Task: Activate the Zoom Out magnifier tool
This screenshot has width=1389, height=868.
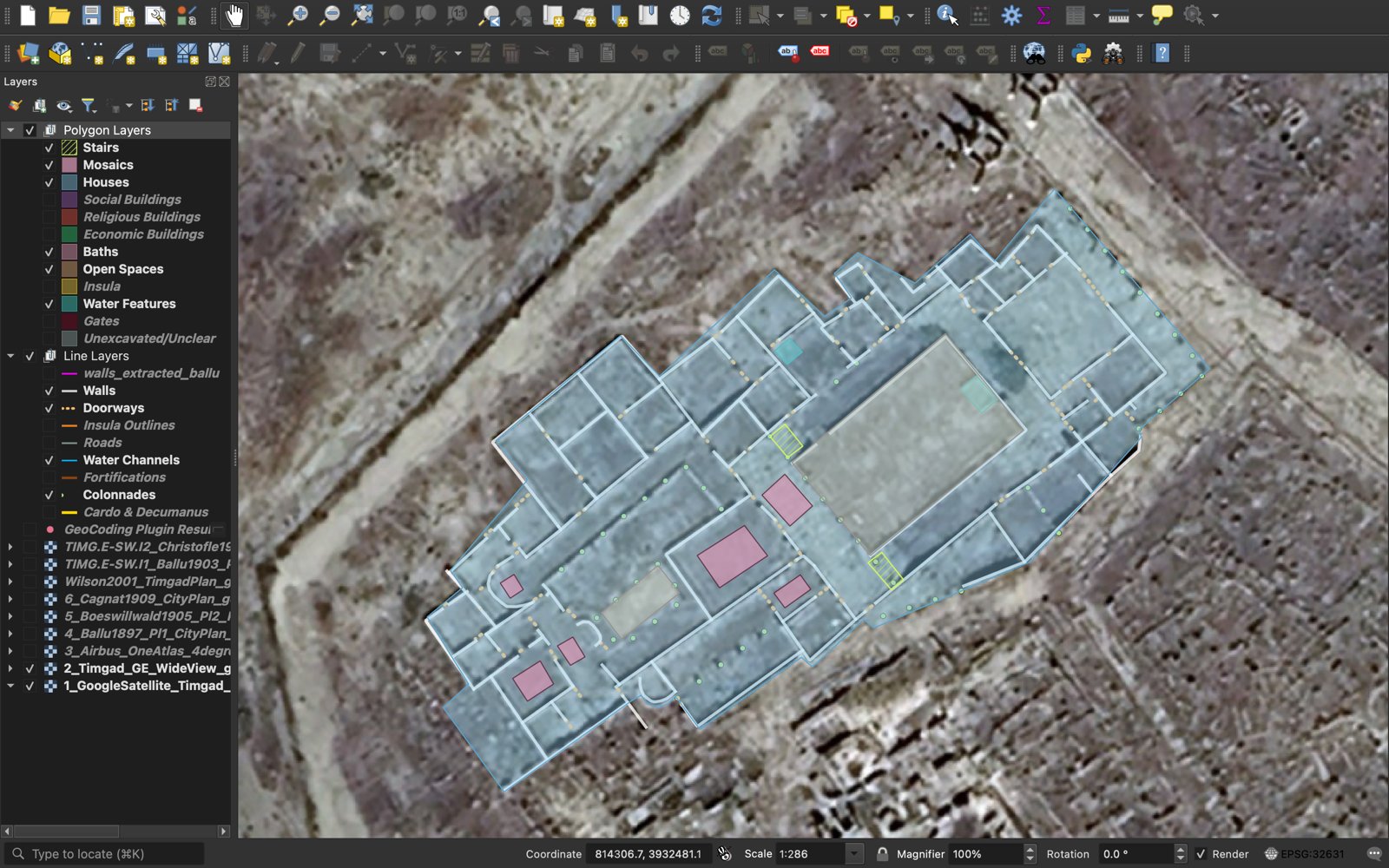Action: 330,15
